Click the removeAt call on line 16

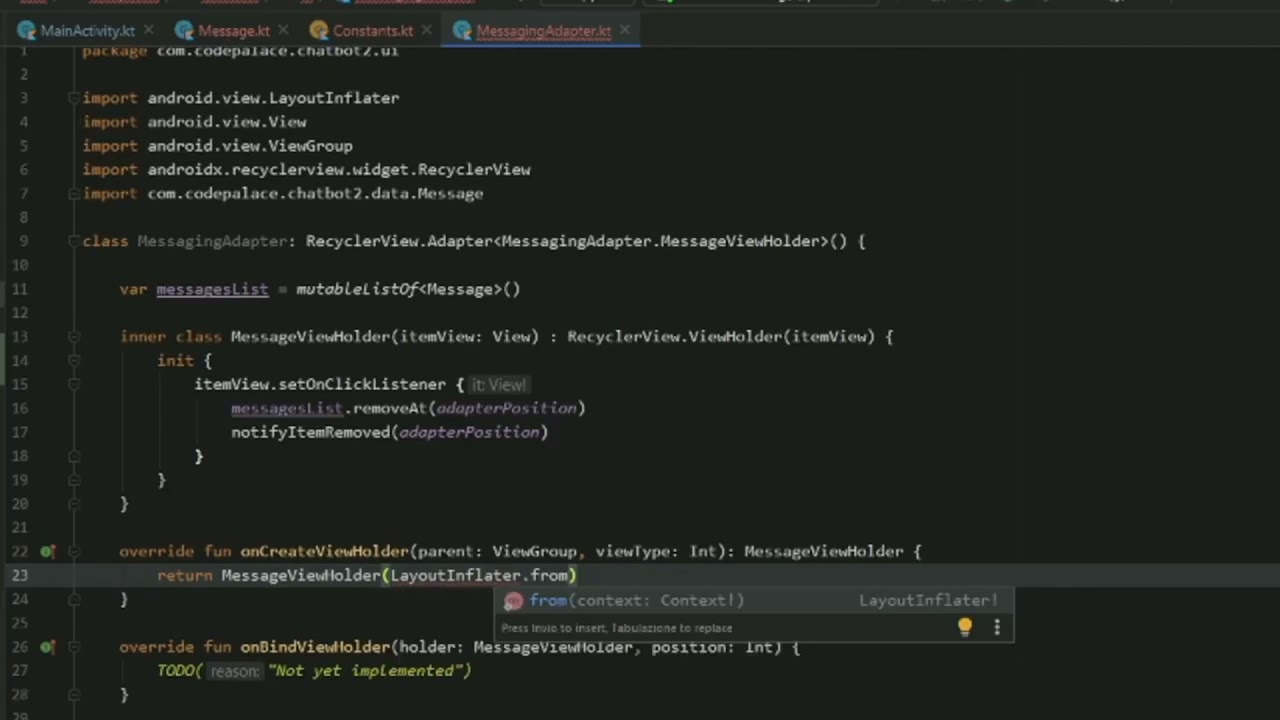pyautogui.click(x=390, y=408)
